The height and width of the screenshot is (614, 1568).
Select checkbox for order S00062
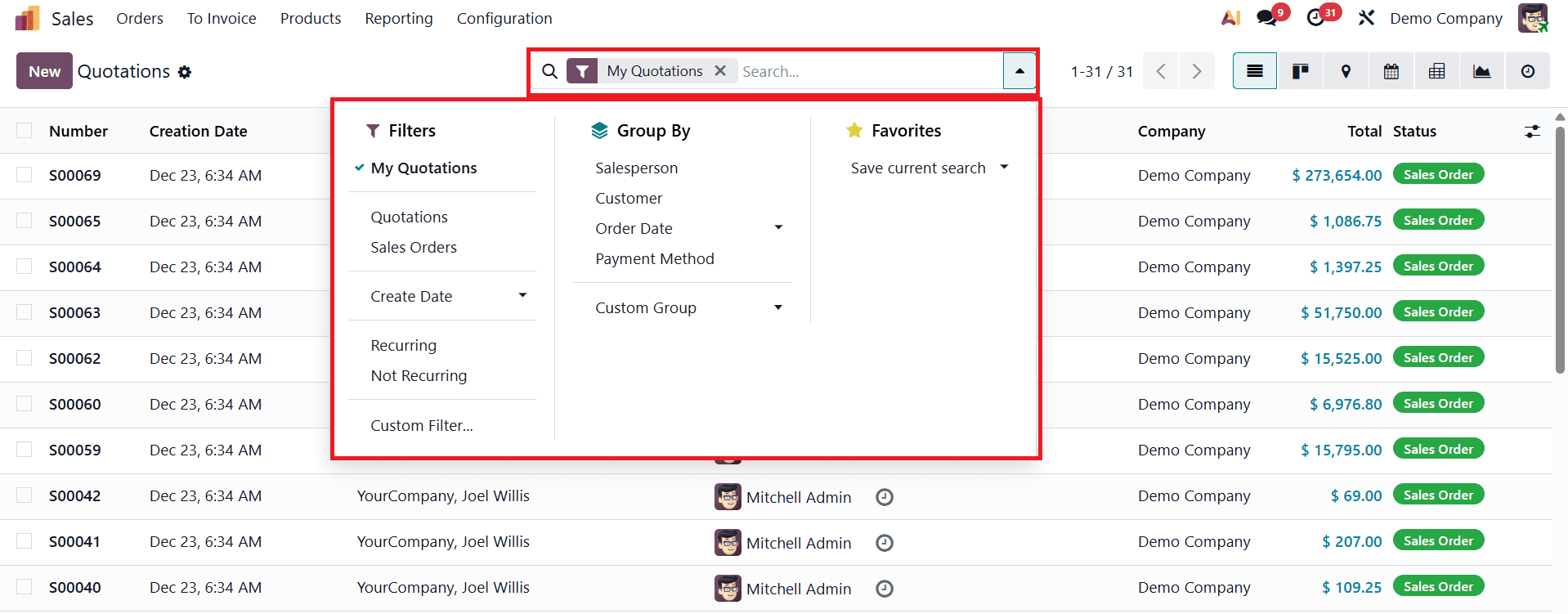tap(25, 358)
